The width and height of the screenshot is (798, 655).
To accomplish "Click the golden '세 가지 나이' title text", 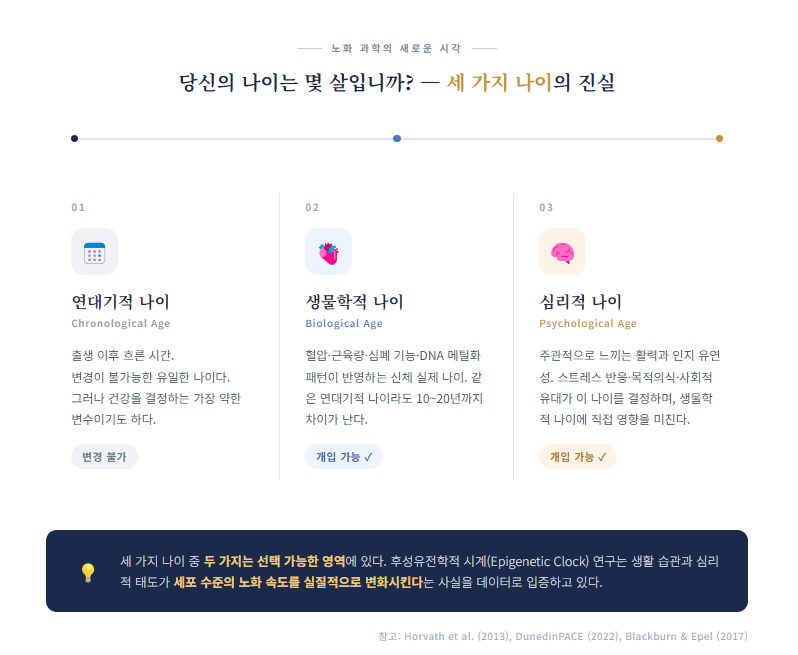I will (499, 82).
